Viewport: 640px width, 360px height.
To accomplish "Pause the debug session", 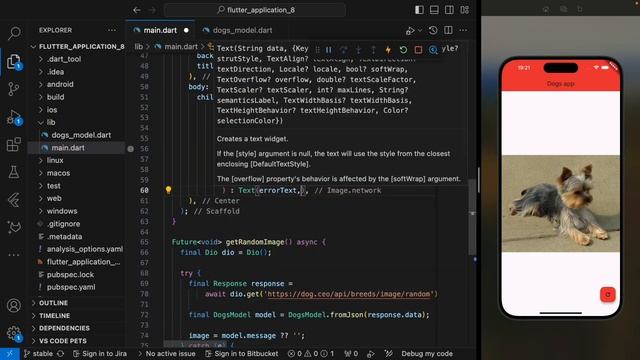I will (x=329, y=50).
